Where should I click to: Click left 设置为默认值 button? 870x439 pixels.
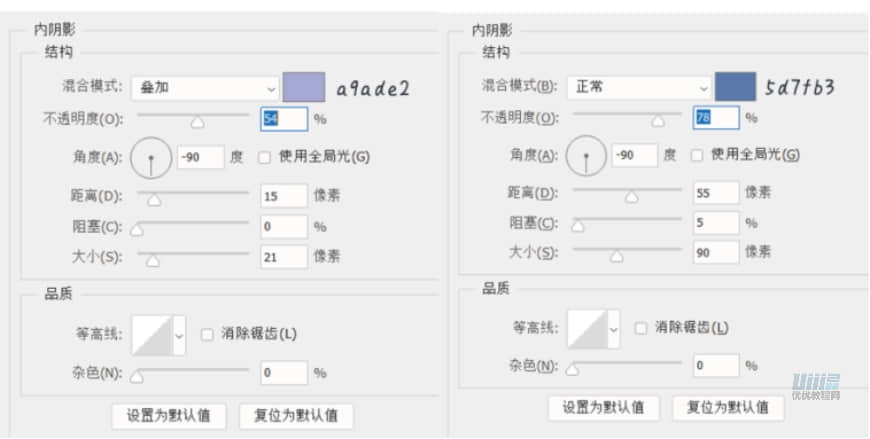pos(169,415)
